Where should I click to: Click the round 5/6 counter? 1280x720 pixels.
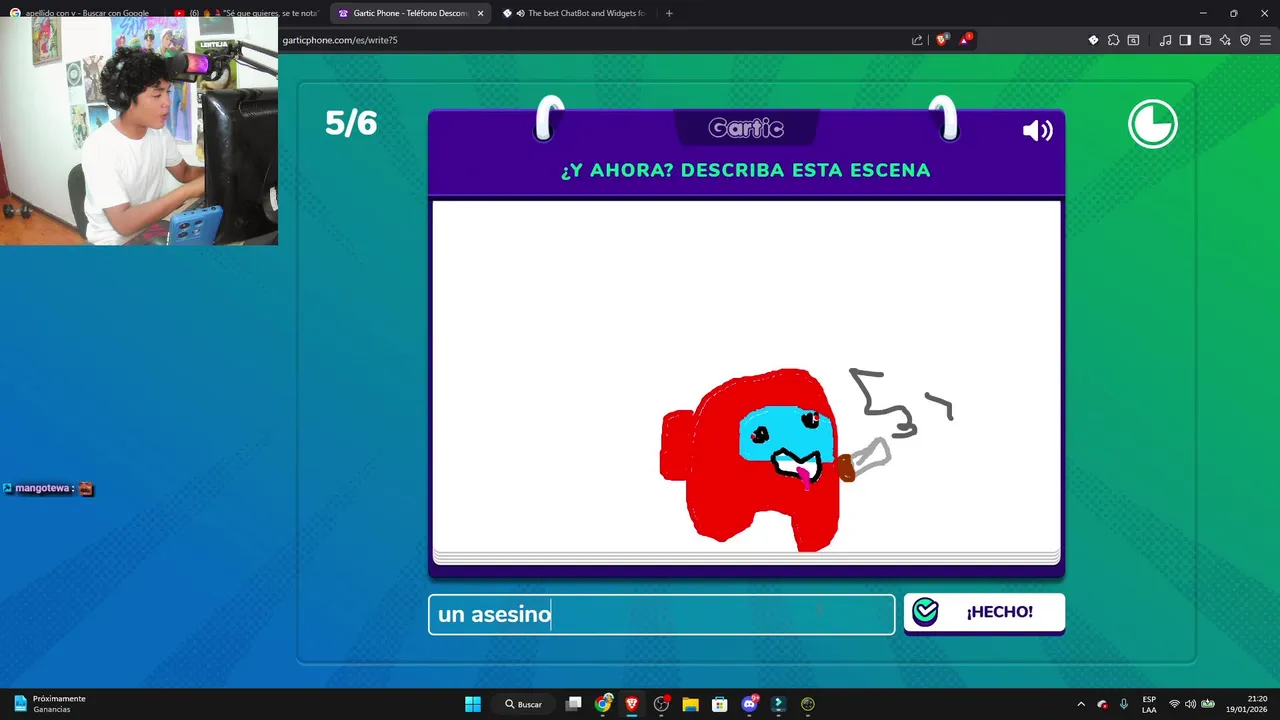[x=351, y=123]
